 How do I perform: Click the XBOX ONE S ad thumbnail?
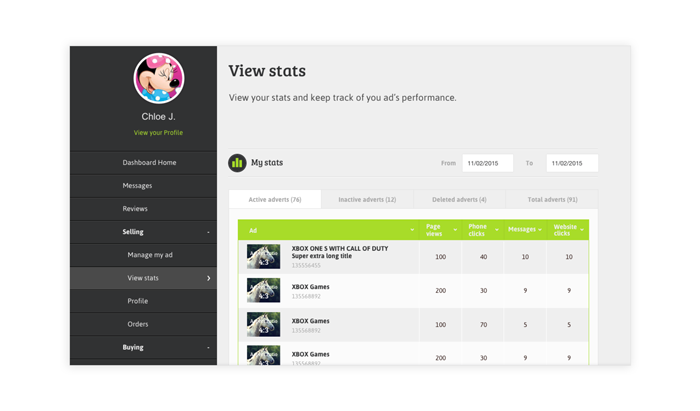click(x=264, y=257)
